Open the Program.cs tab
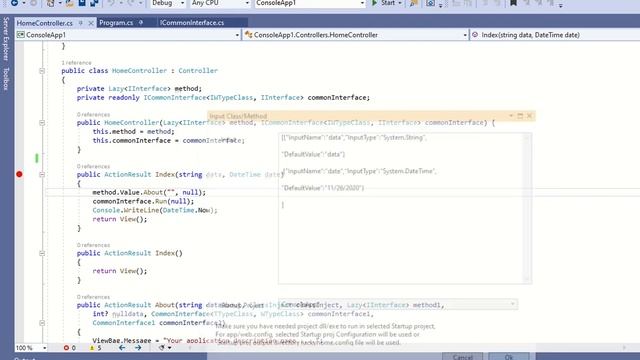 (x=116, y=23)
